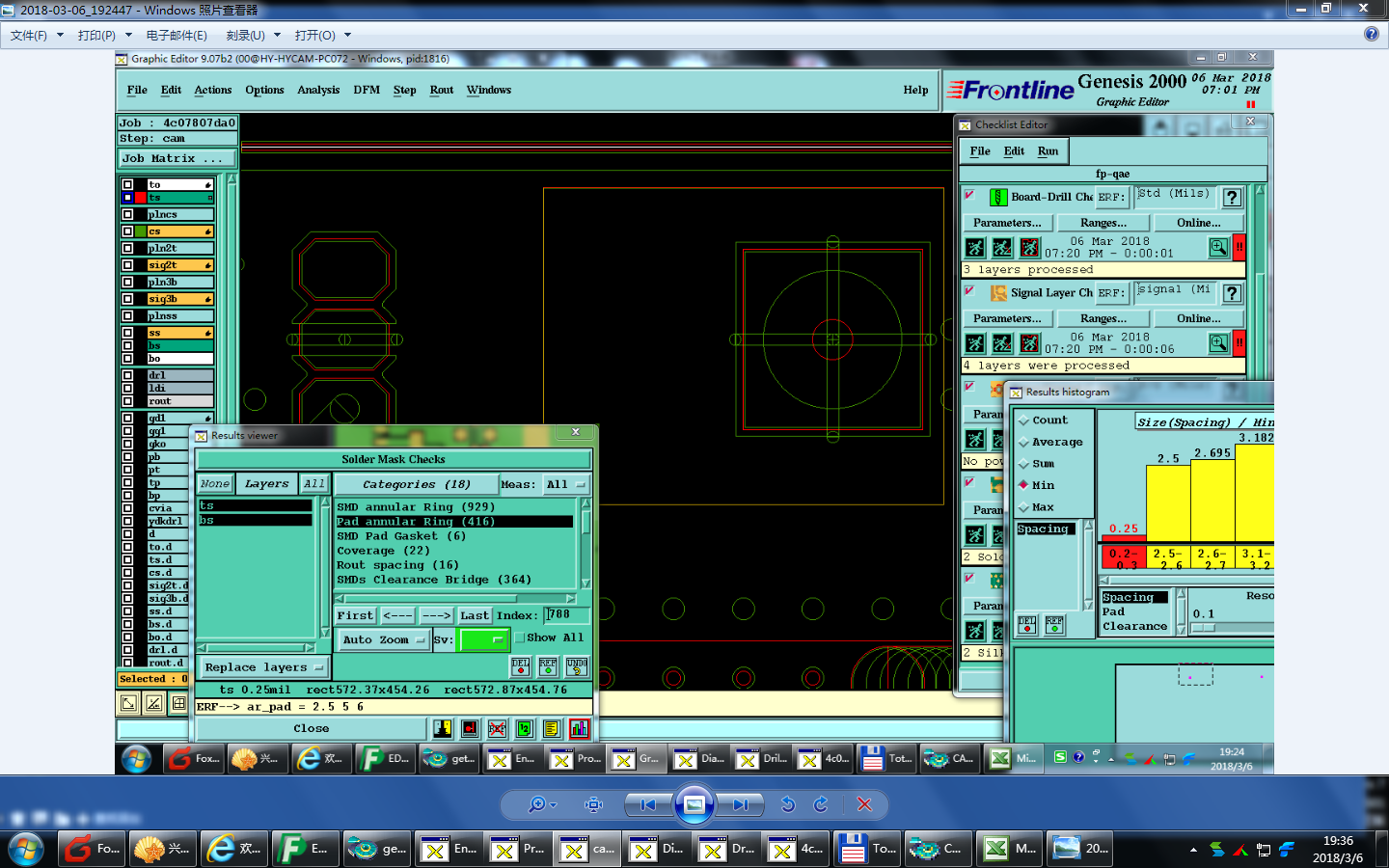Click the red alert icon for Board-Drill Checks
This screenshot has height=868, width=1389.
click(x=1239, y=248)
